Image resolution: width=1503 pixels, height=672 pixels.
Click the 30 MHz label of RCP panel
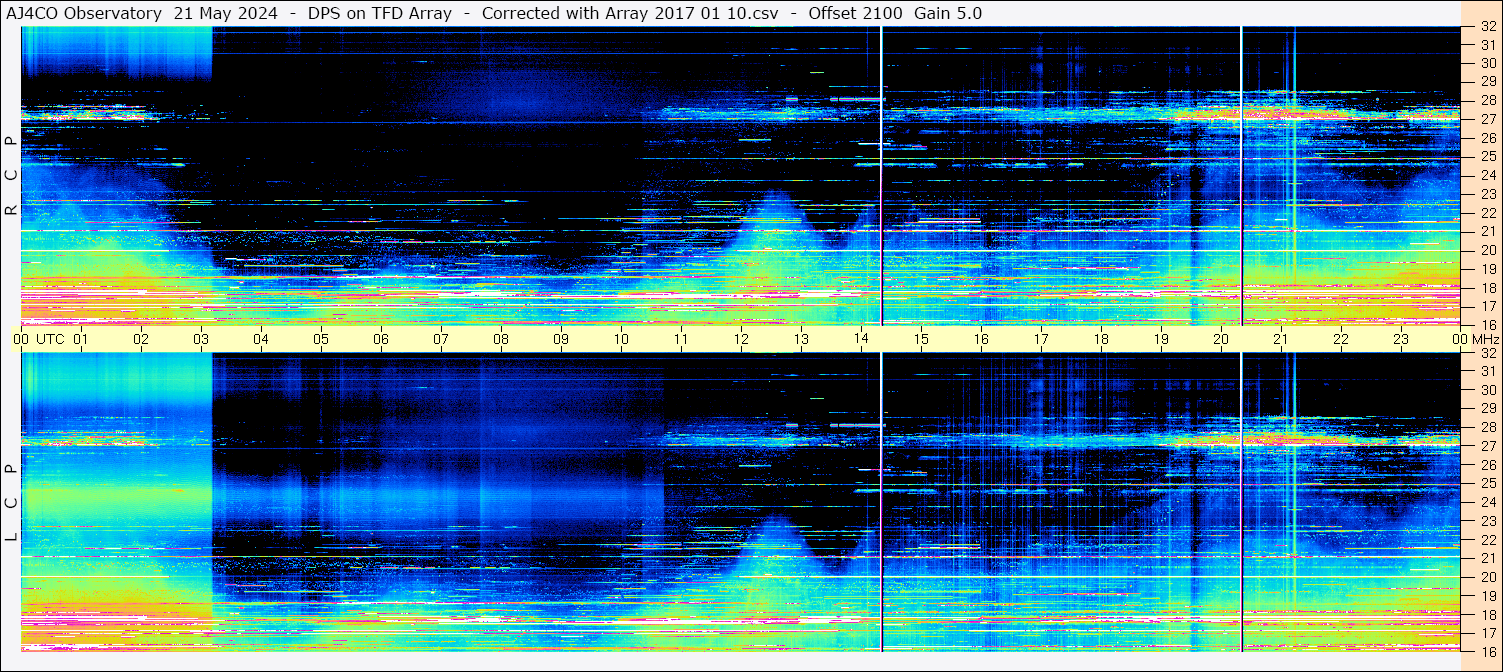(x=1487, y=63)
